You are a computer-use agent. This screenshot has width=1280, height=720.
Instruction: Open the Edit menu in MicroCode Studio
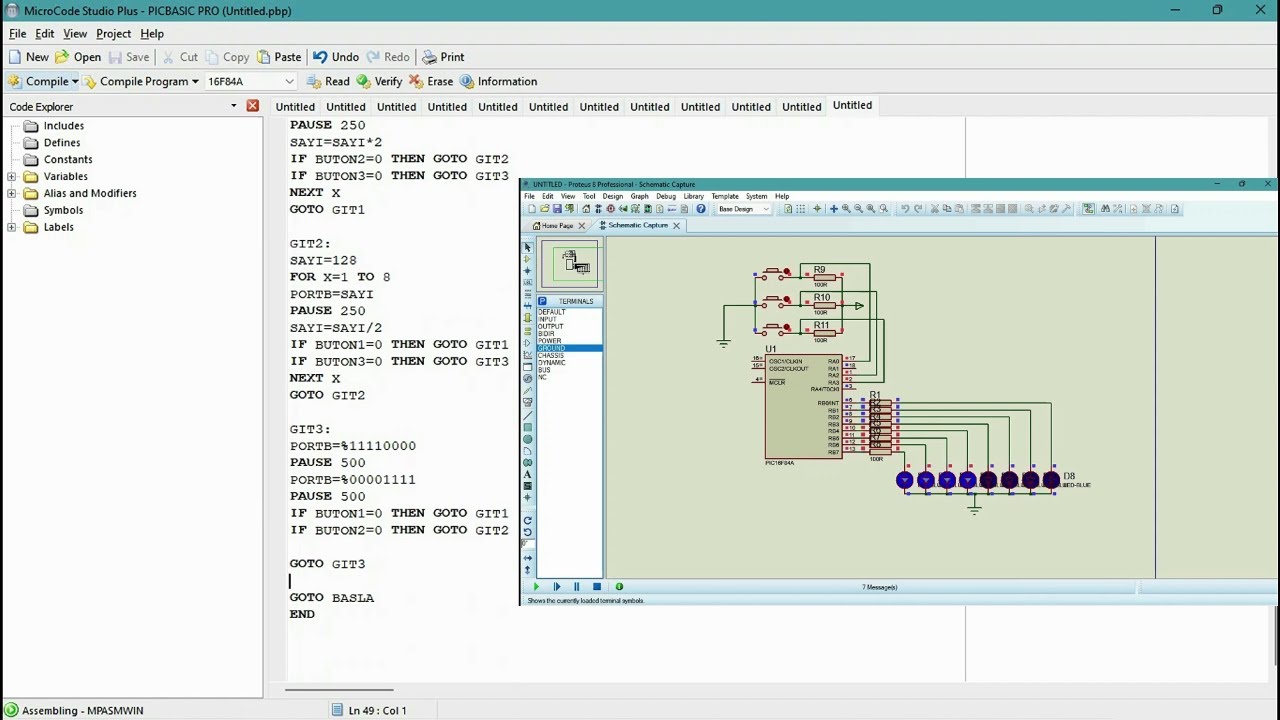(x=45, y=34)
